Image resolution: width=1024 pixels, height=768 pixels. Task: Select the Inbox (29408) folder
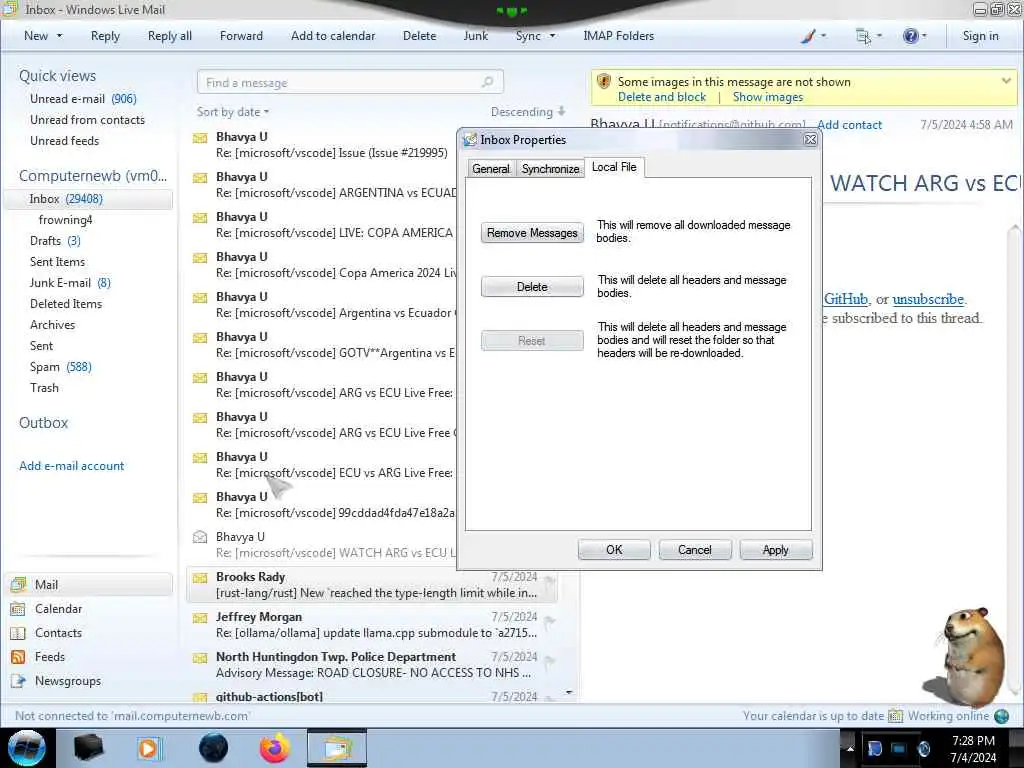(89, 199)
